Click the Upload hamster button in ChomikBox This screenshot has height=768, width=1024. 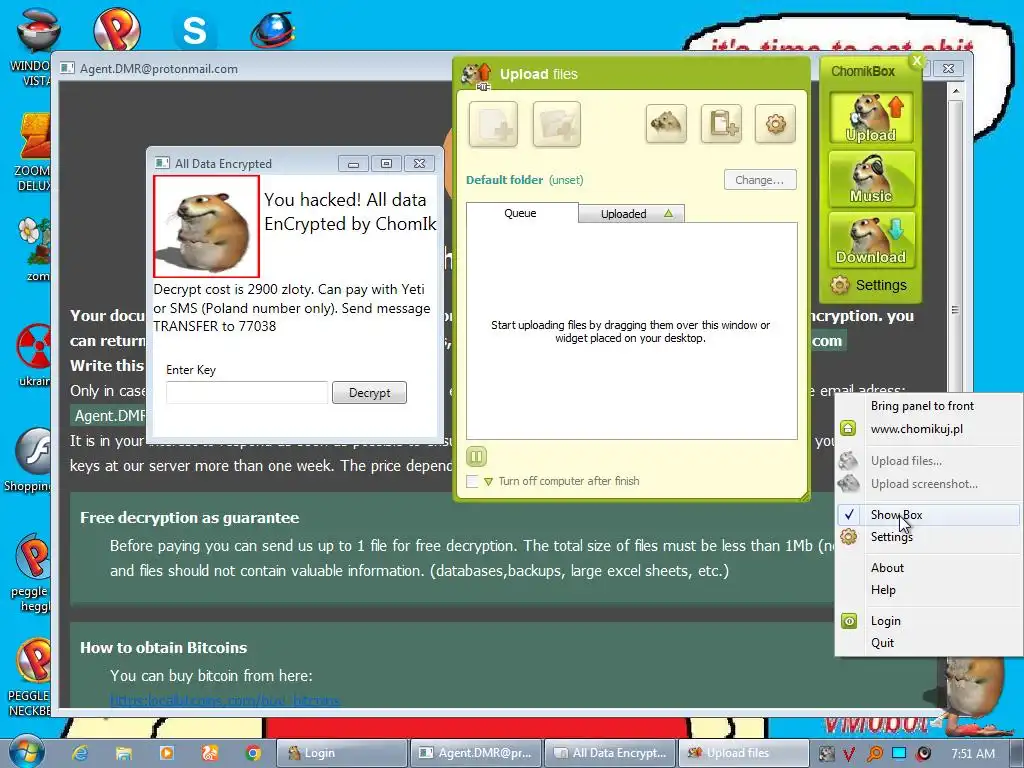[871, 118]
